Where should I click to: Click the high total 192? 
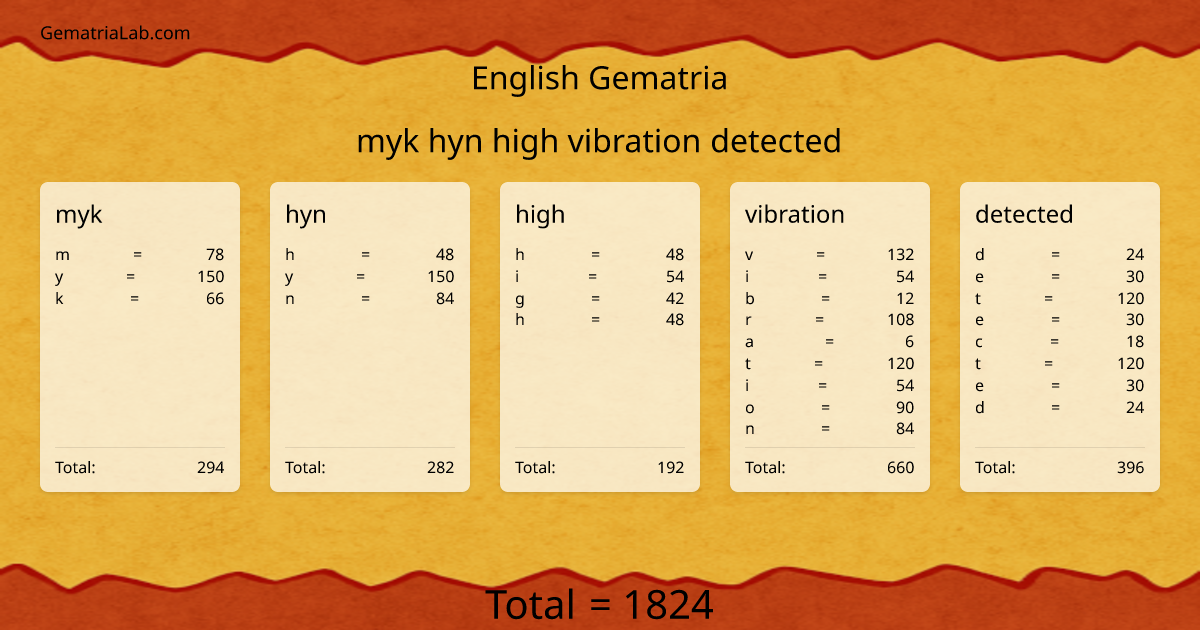pyautogui.click(x=671, y=467)
